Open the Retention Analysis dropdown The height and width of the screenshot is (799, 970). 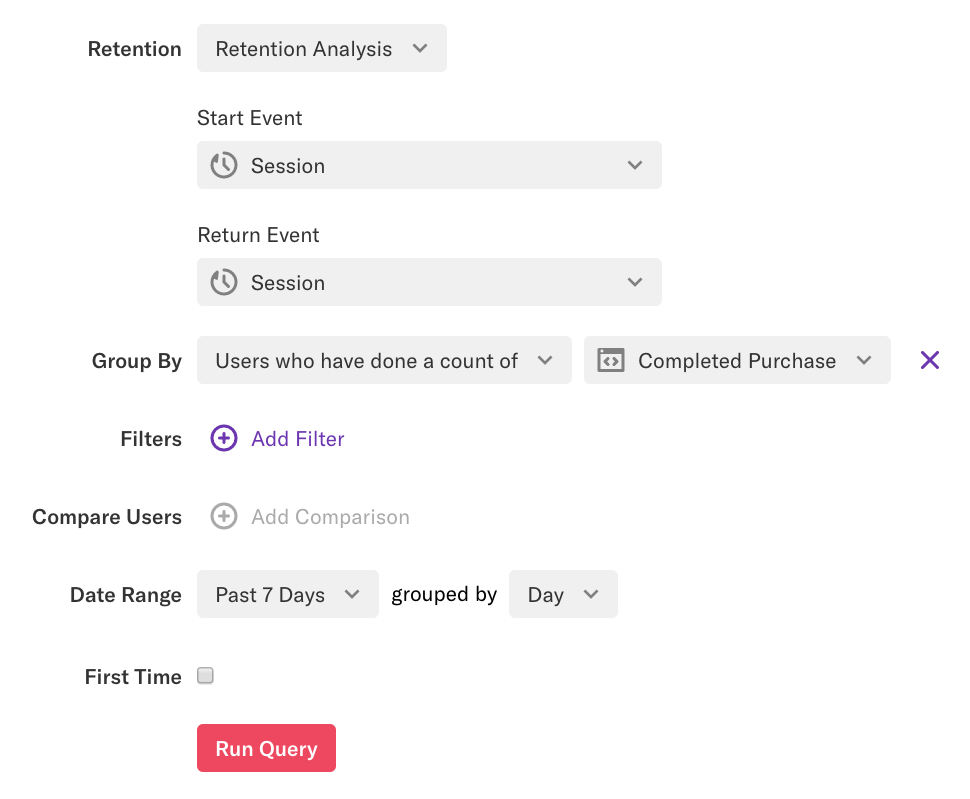coord(321,49)
